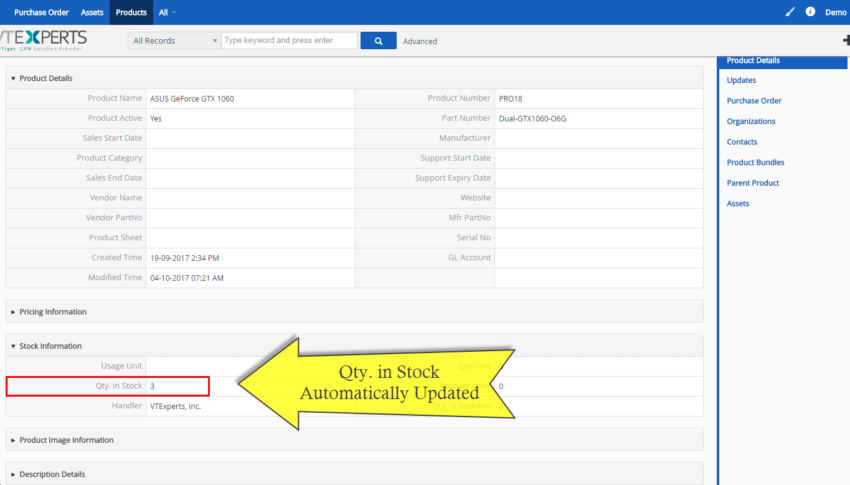Click the empty Website field

(x=598, y=198)
